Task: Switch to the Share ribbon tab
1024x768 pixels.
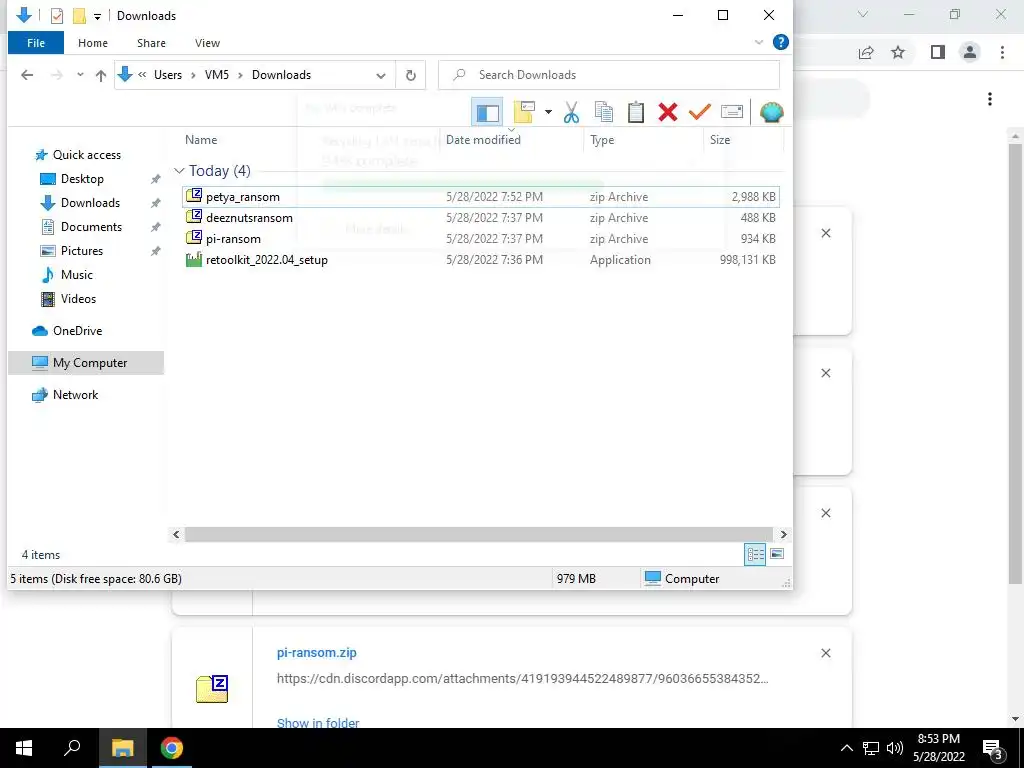Action: click(151, 43)
